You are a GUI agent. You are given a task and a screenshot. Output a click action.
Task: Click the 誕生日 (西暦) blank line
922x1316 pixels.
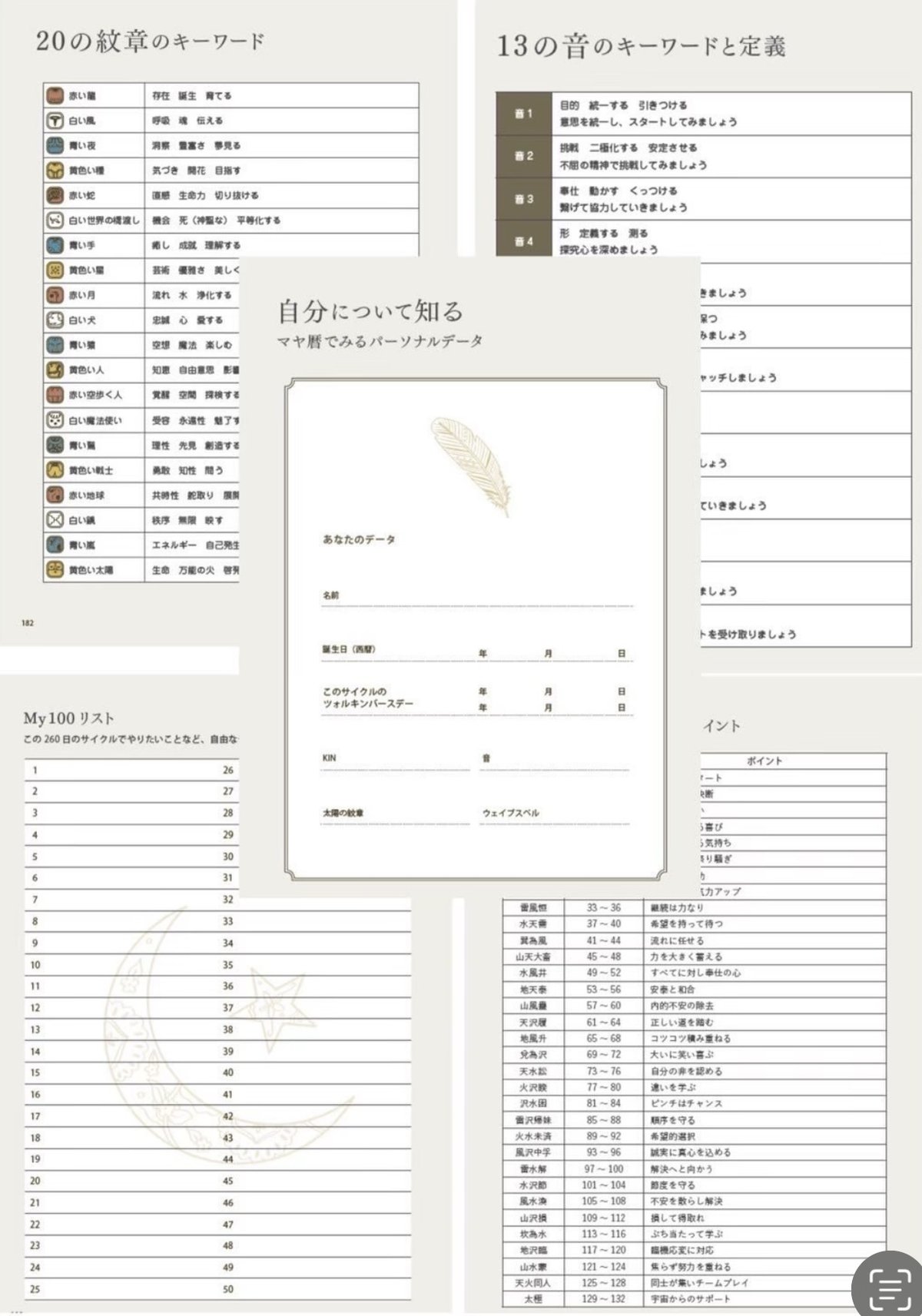click(477, 651)
